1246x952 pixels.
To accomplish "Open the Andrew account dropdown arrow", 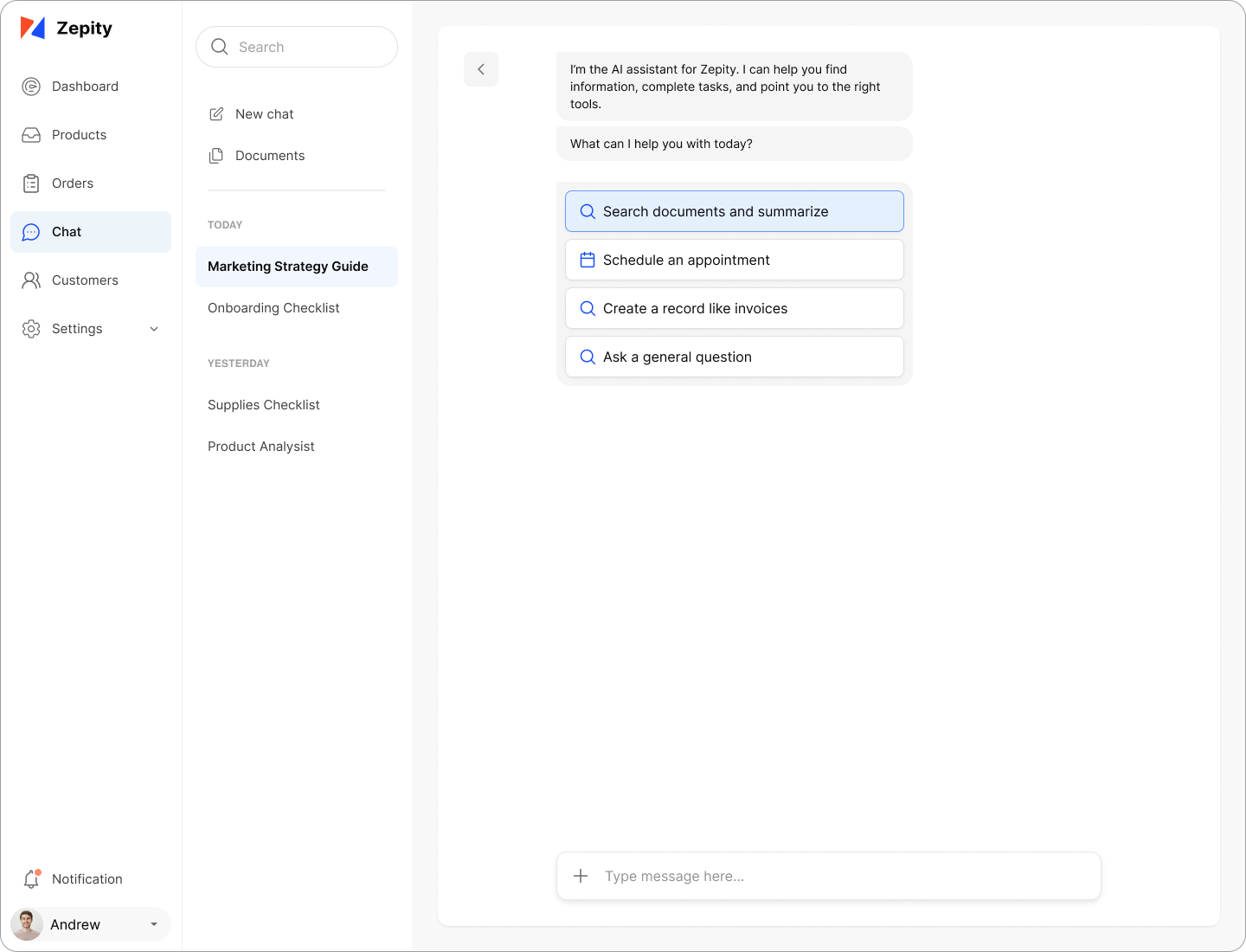I will (154, 924).
